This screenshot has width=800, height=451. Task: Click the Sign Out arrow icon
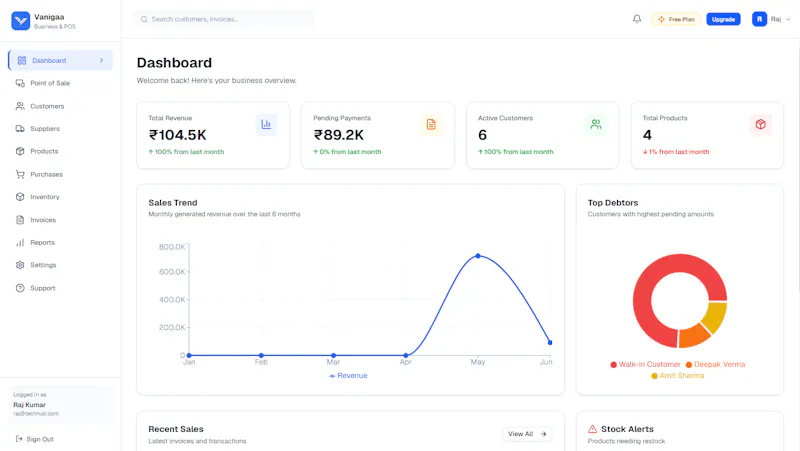19,439
